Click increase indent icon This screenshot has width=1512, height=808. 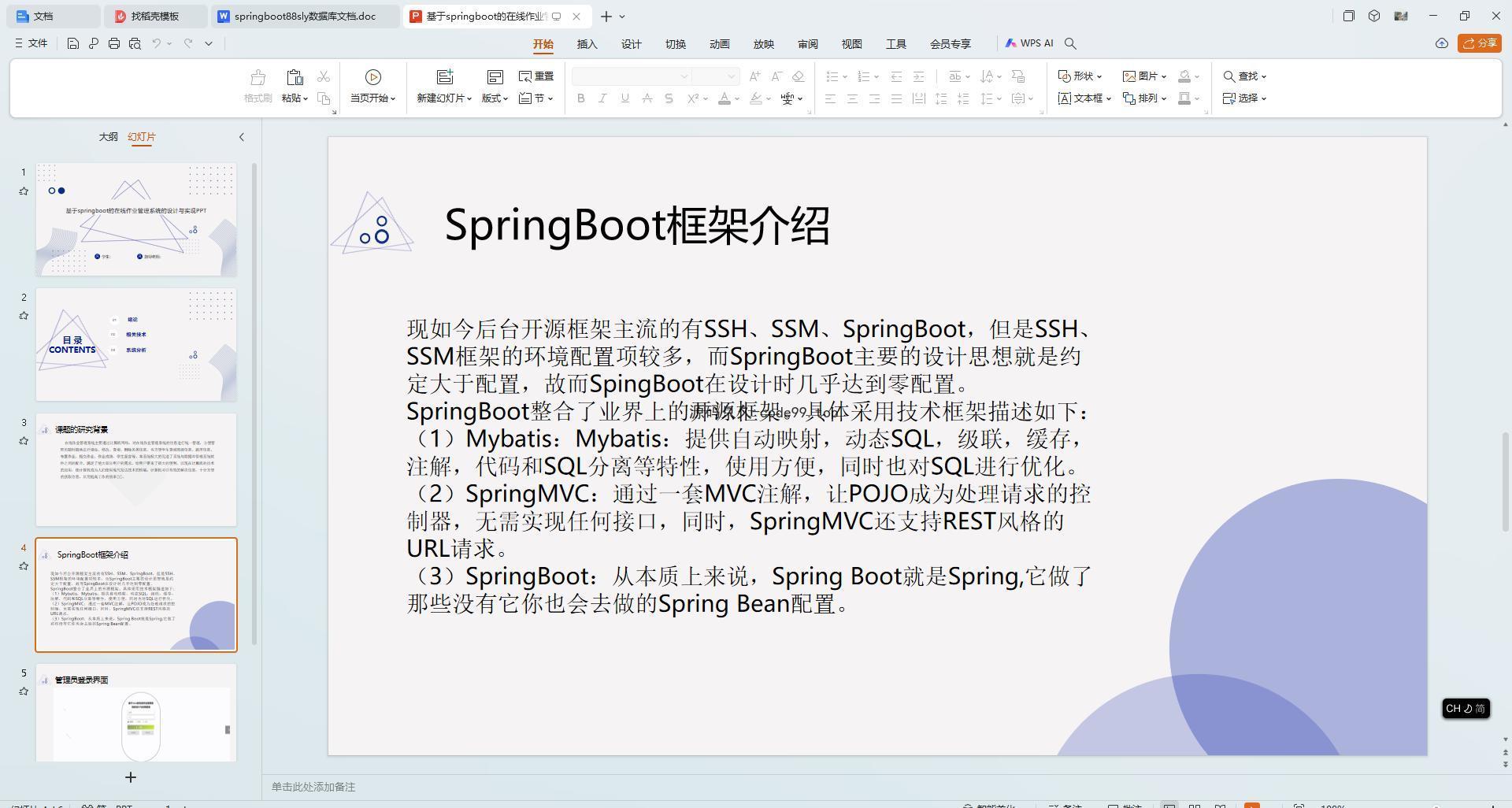click(x=918, y=76)
